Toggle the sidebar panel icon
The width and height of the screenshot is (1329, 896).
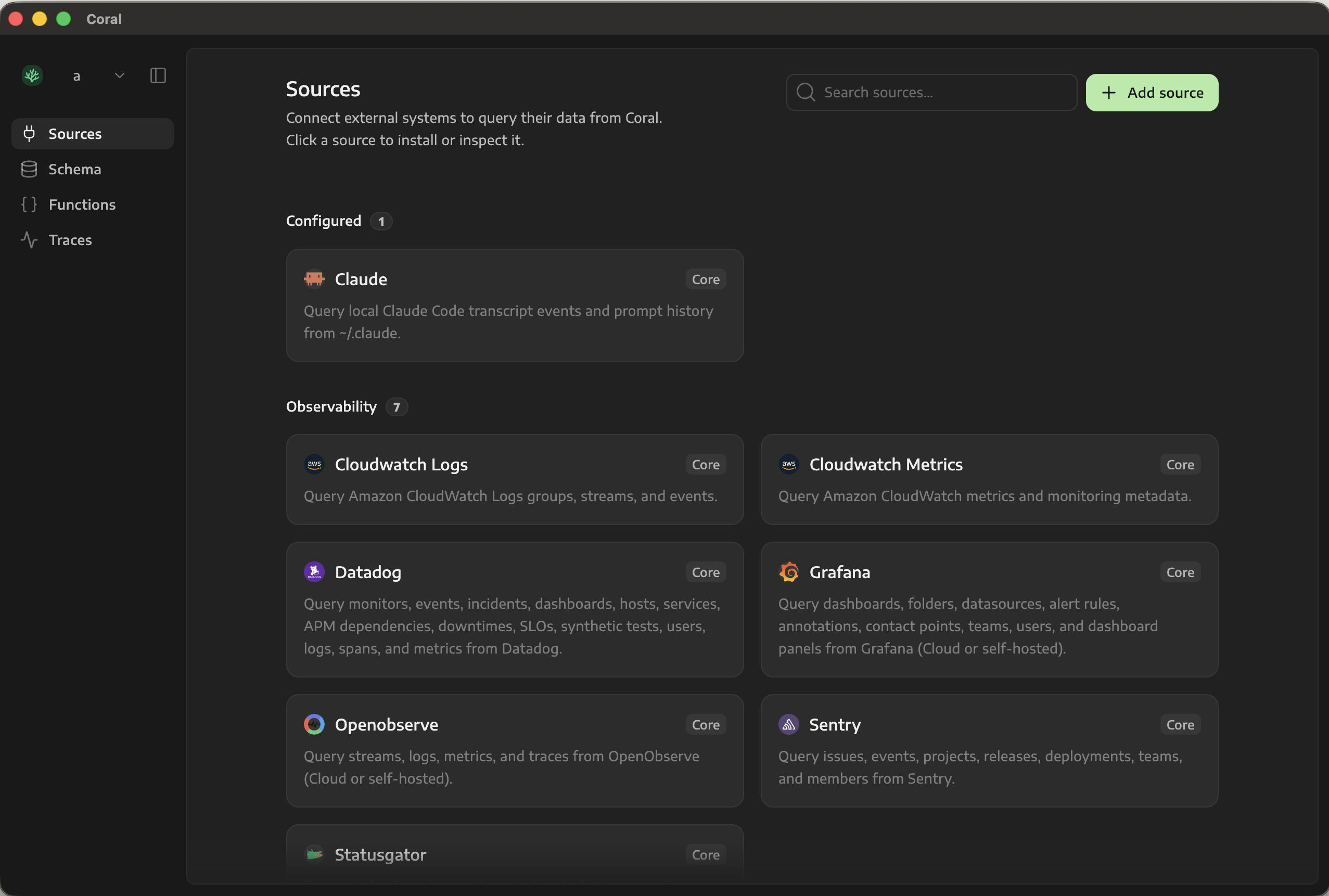pos(158,75)
